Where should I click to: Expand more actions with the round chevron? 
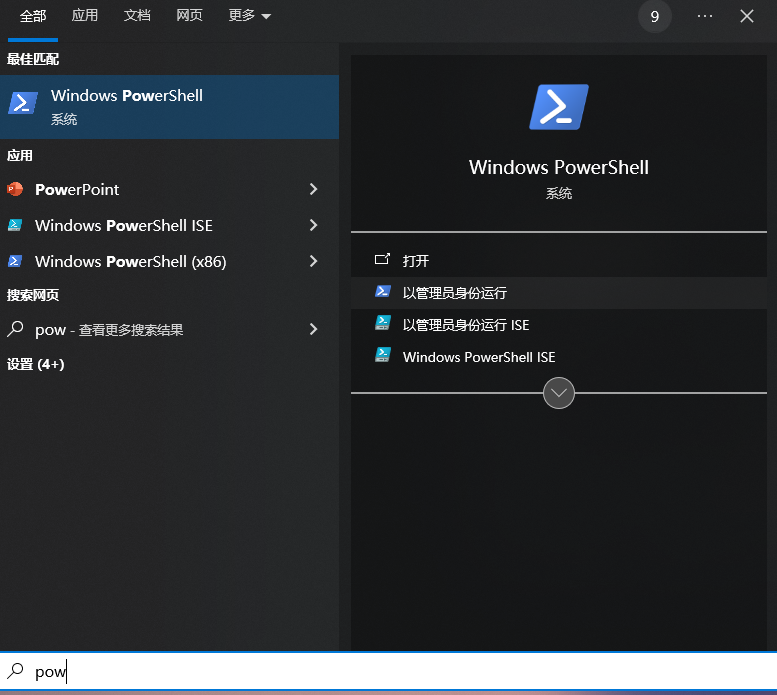coord(558,393)
